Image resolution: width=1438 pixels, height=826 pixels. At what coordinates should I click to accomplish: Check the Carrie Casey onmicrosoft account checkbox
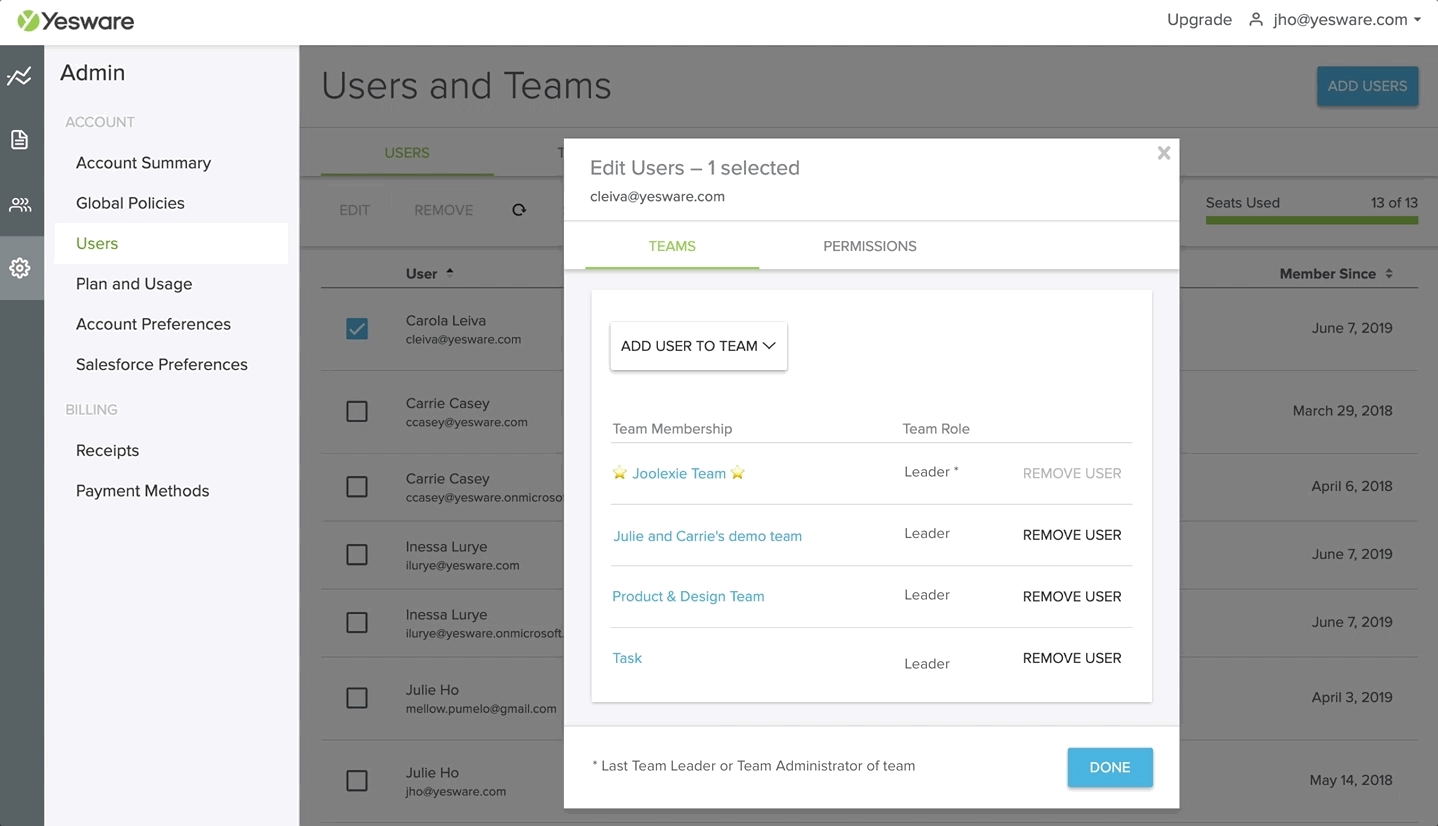357,487
